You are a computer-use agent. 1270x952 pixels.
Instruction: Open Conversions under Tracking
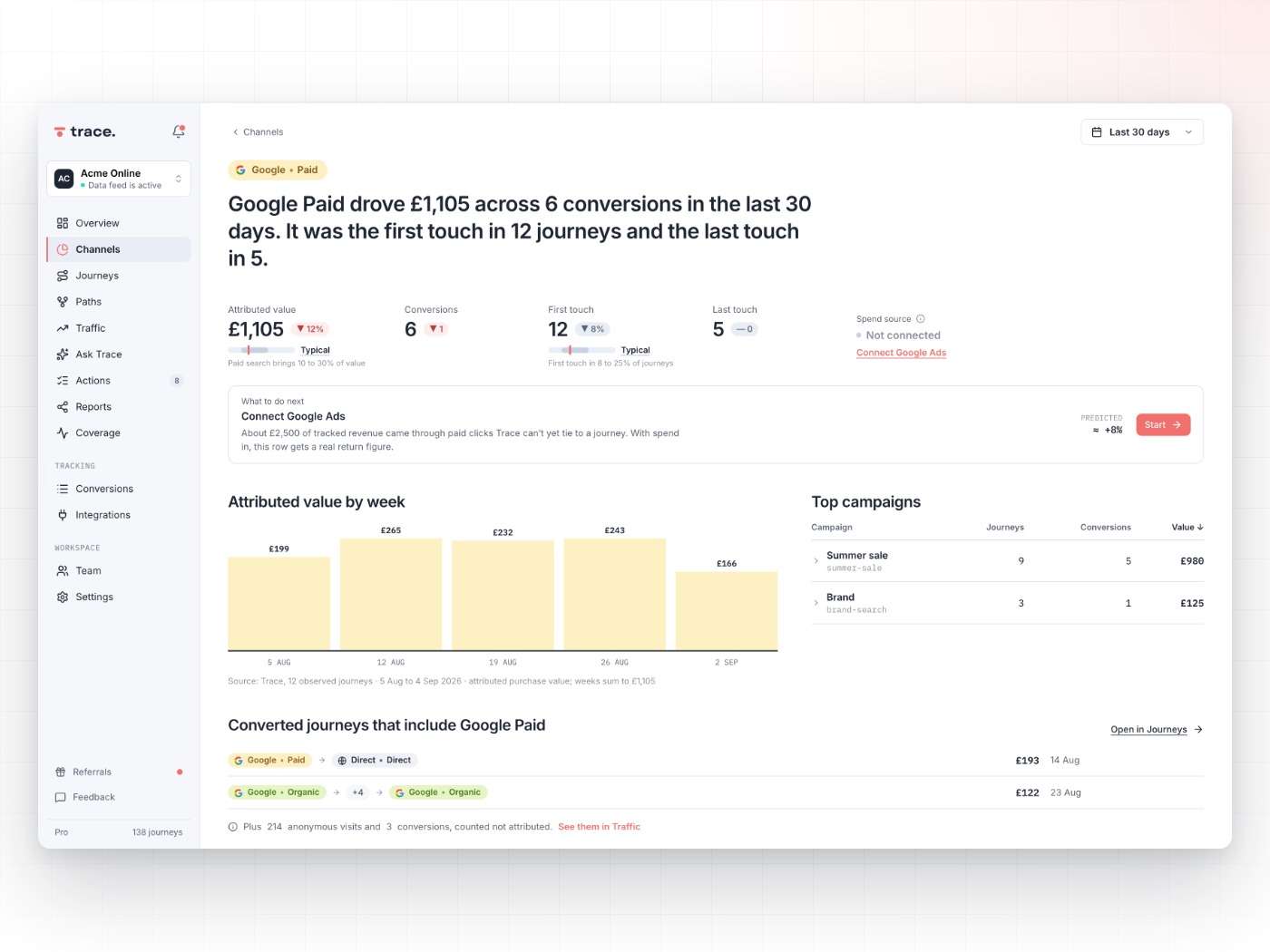(119, 489)
